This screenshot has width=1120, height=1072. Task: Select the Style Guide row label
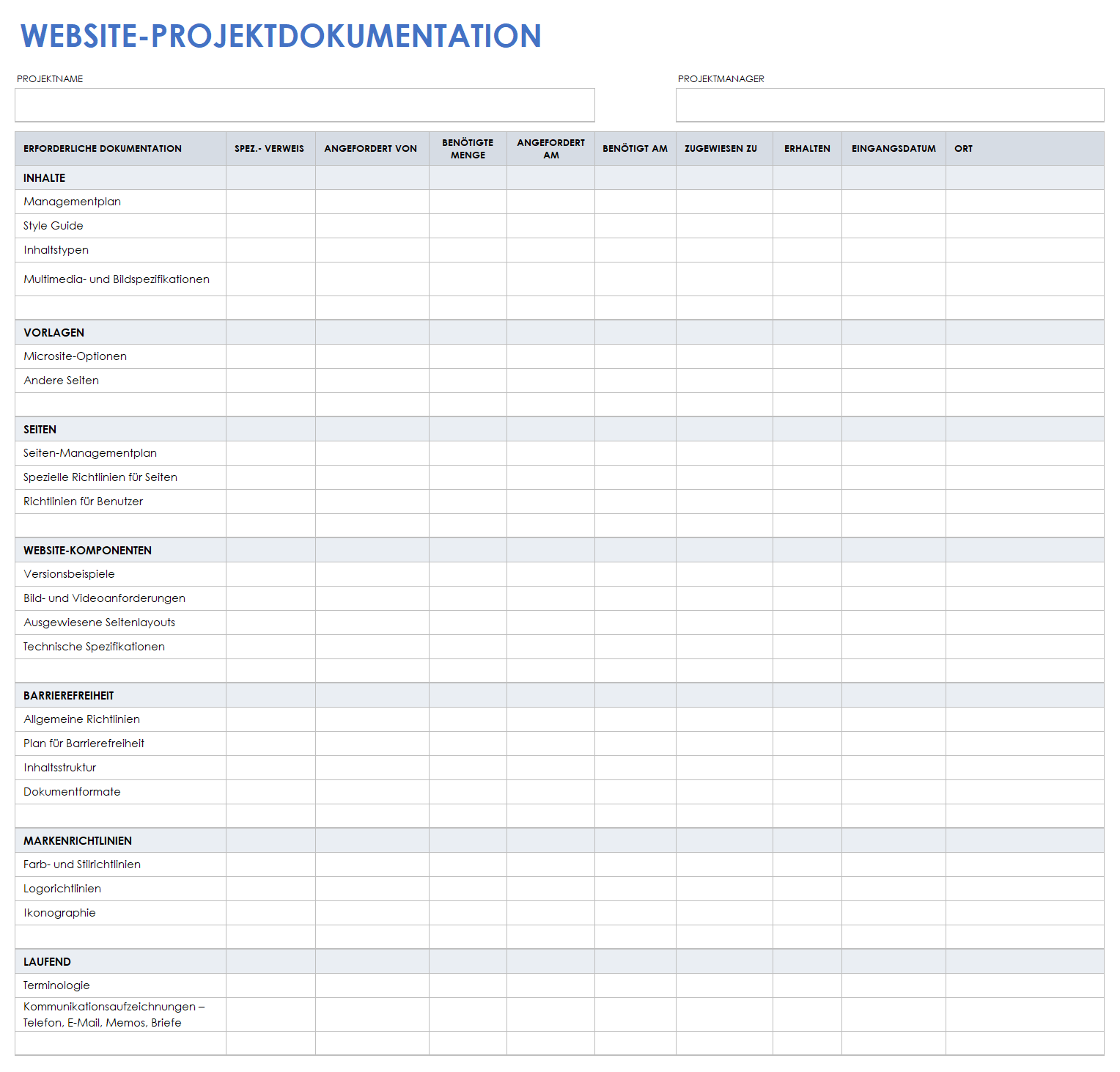tap(54, 226)
